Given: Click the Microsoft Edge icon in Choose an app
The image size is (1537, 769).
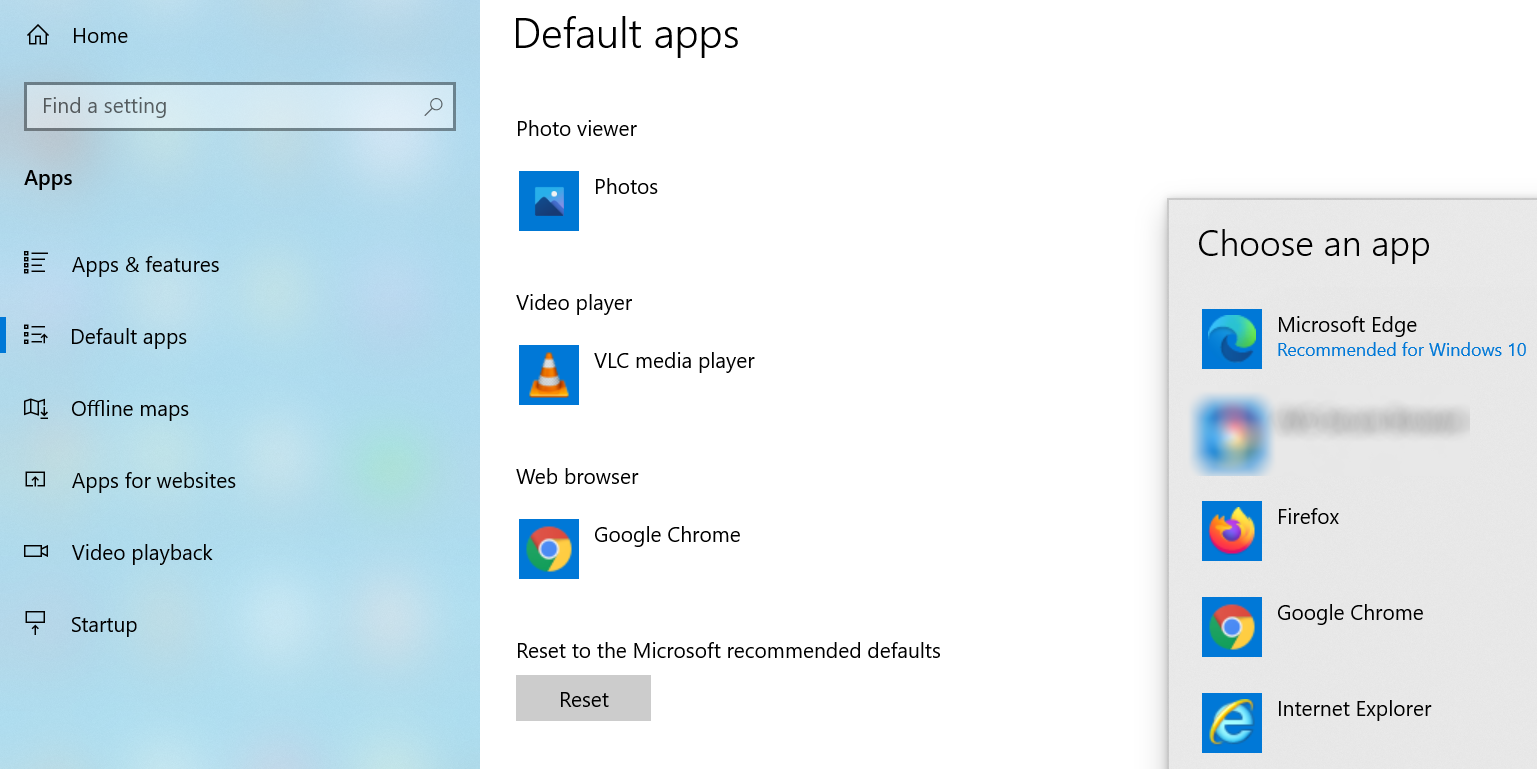Looking at the screenshot, I should pos(1231,338).
